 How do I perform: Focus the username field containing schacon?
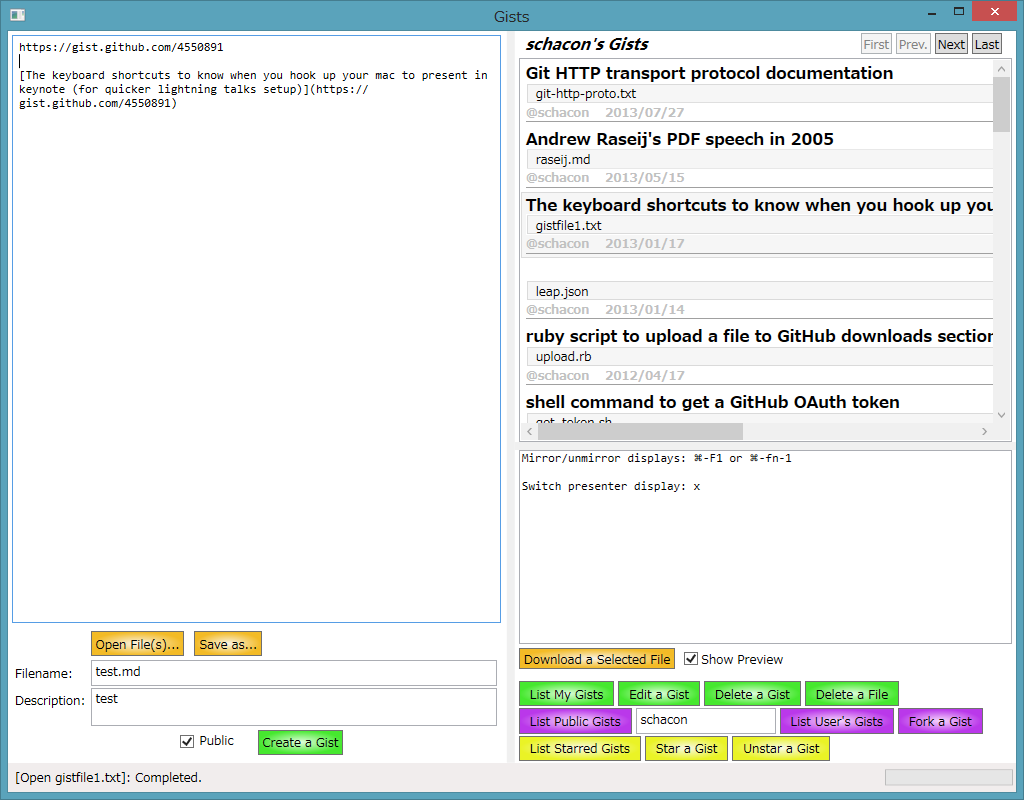(x=705, y=720)
